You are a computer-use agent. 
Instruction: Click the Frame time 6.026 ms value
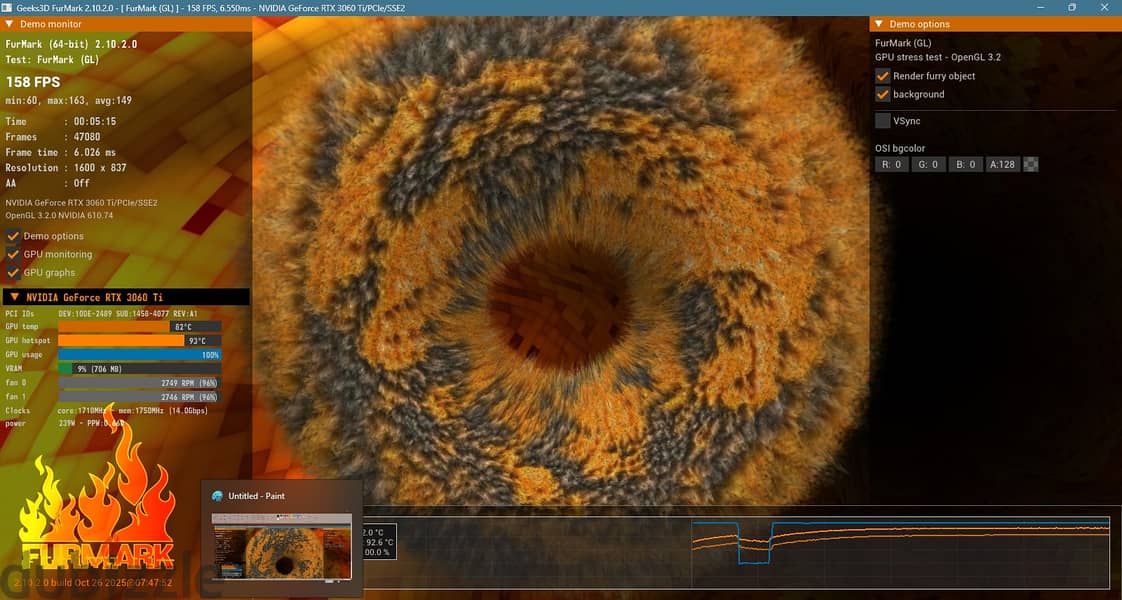pos(94,152)
